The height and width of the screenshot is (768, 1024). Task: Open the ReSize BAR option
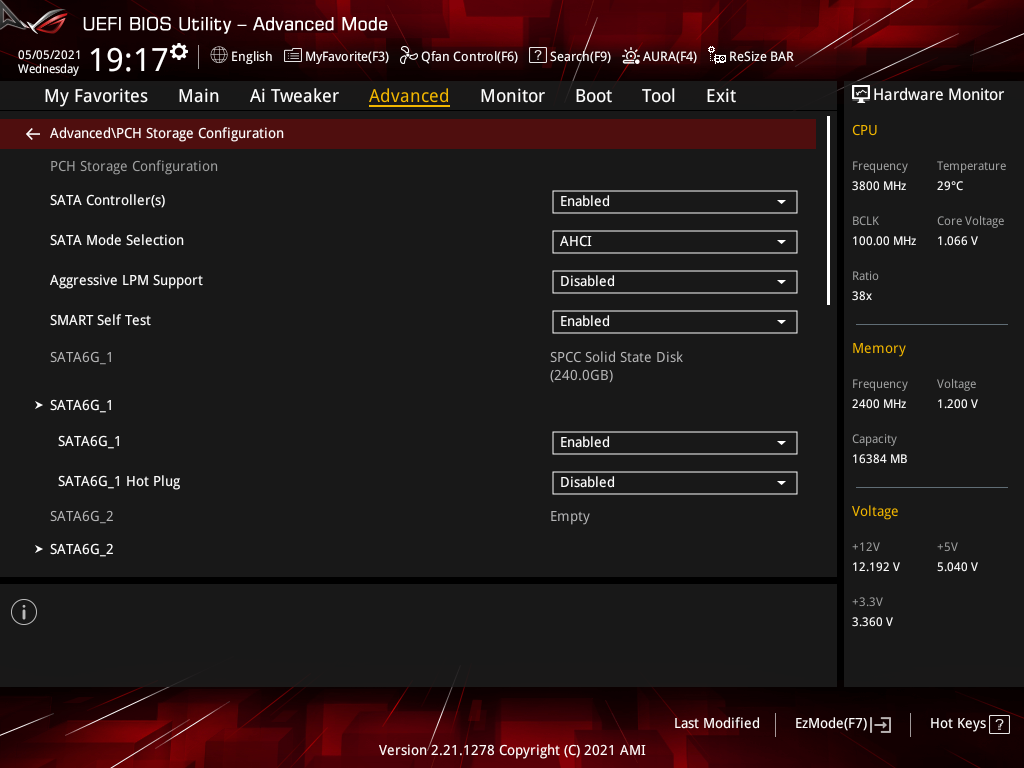click(x=716, y=56)
